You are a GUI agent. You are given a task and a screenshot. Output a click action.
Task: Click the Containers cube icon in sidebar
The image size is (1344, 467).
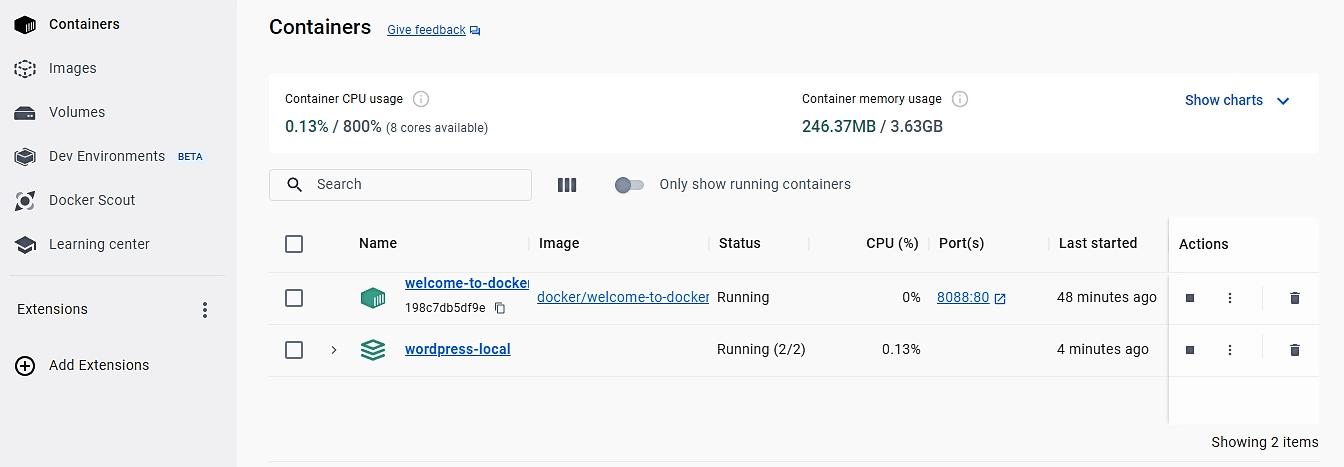(25, 24)
